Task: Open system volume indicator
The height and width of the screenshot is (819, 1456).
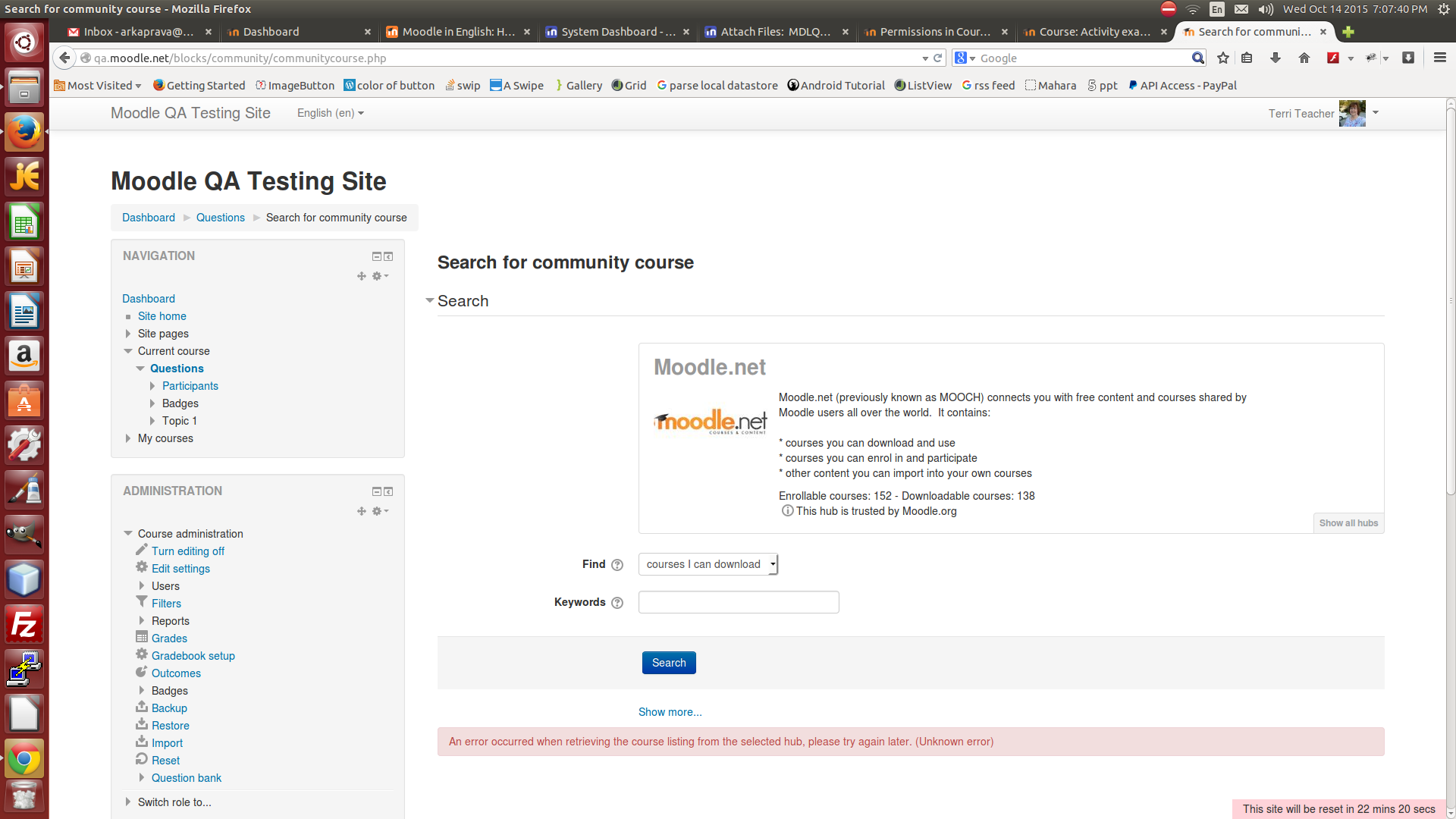Action: coord(1266,9)
